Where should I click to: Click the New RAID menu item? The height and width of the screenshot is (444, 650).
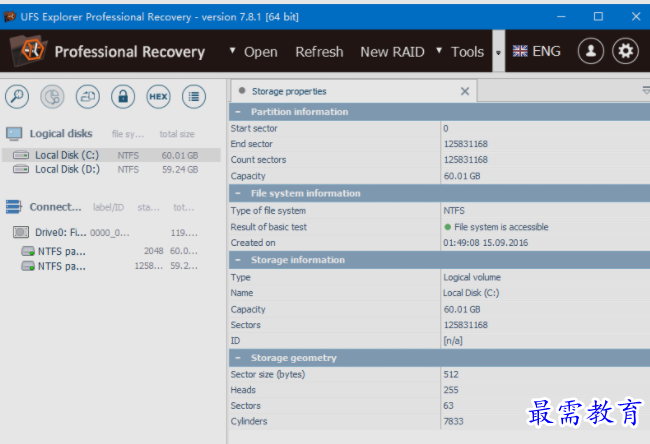point(392,52)
